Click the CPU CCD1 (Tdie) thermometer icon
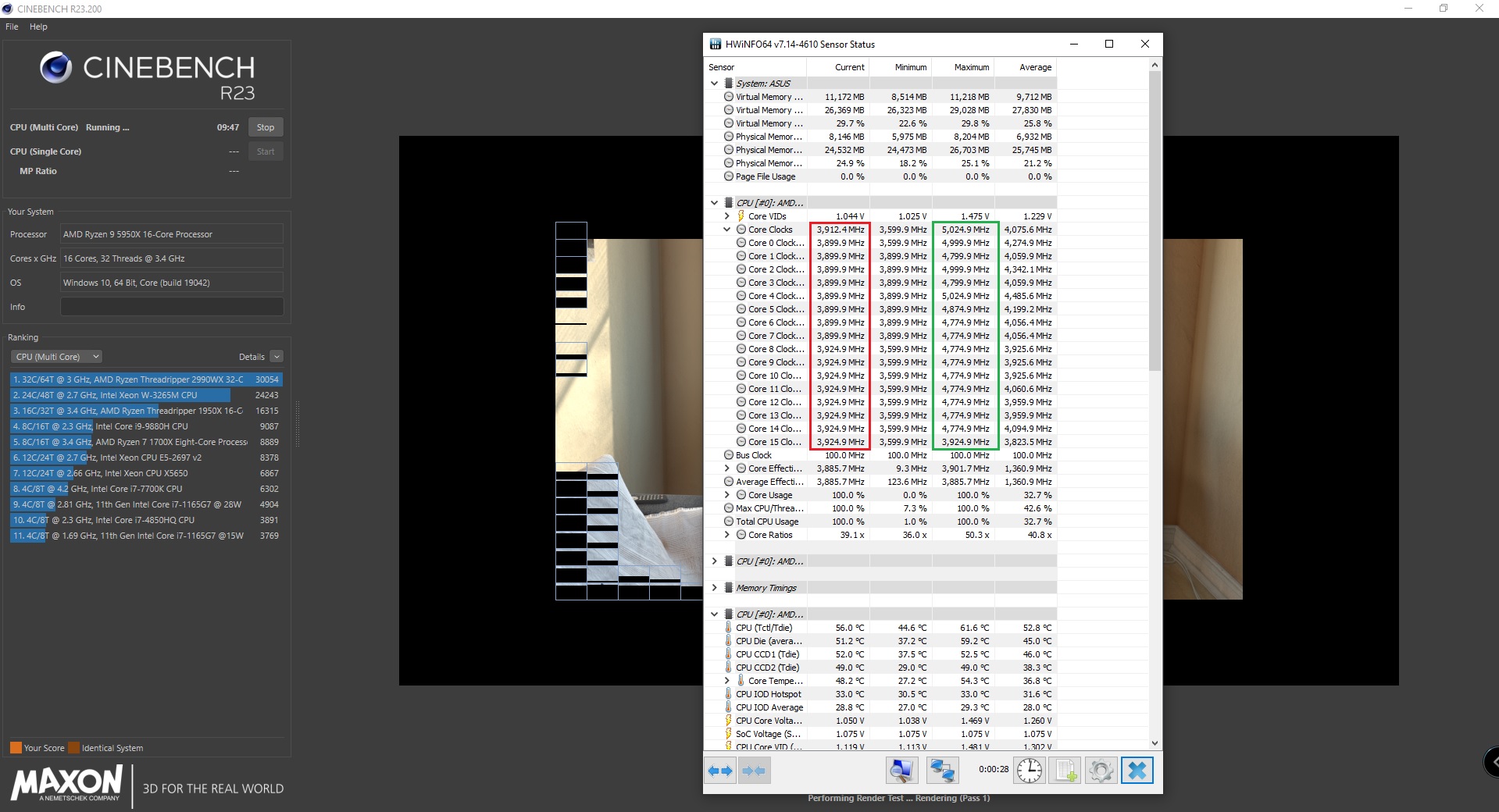This screenshot has height=812, width=1499. click(728, 654)
